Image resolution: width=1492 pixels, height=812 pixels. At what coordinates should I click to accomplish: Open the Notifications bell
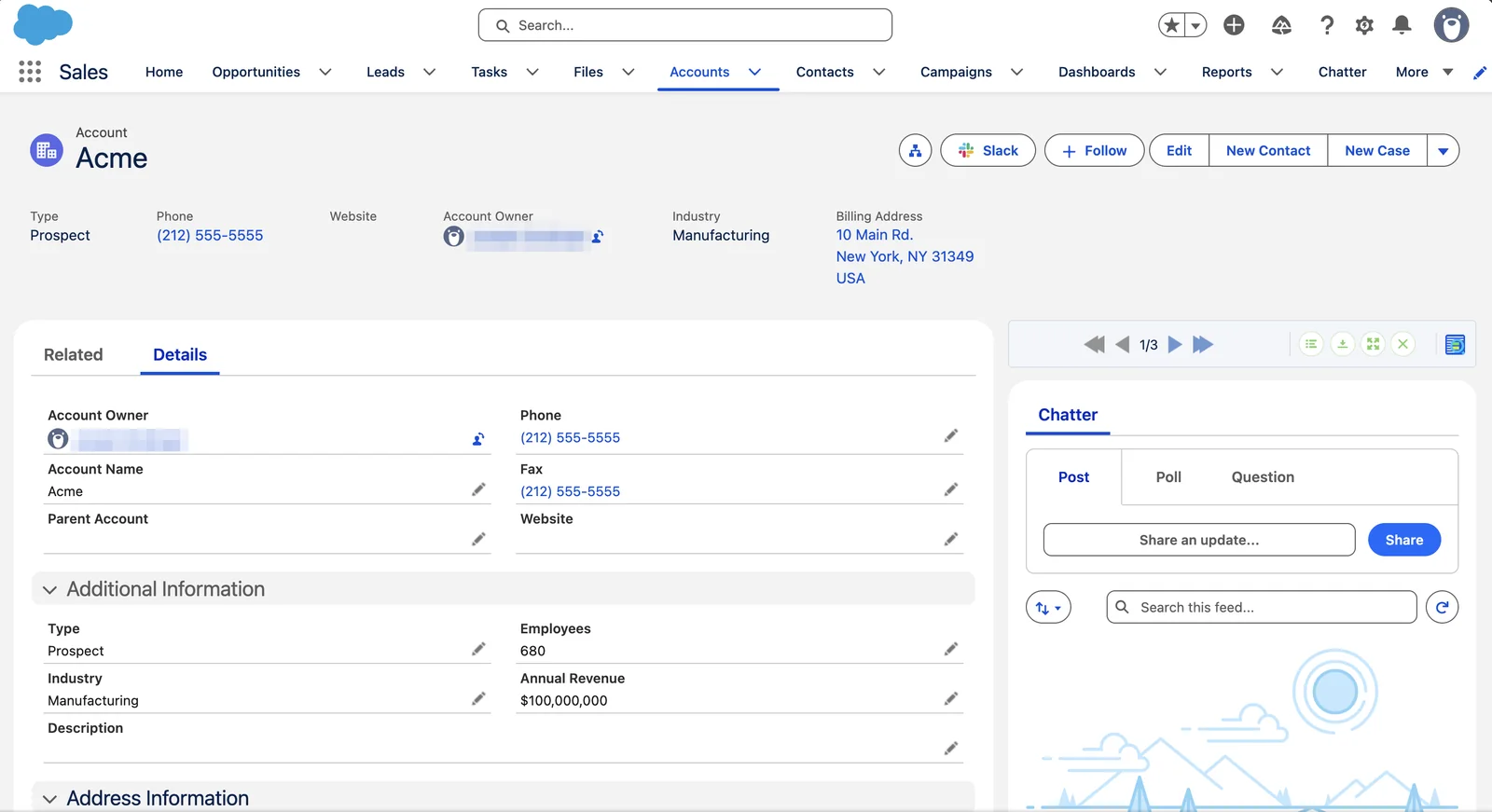pyautogui.click(x=1402, y=25)
